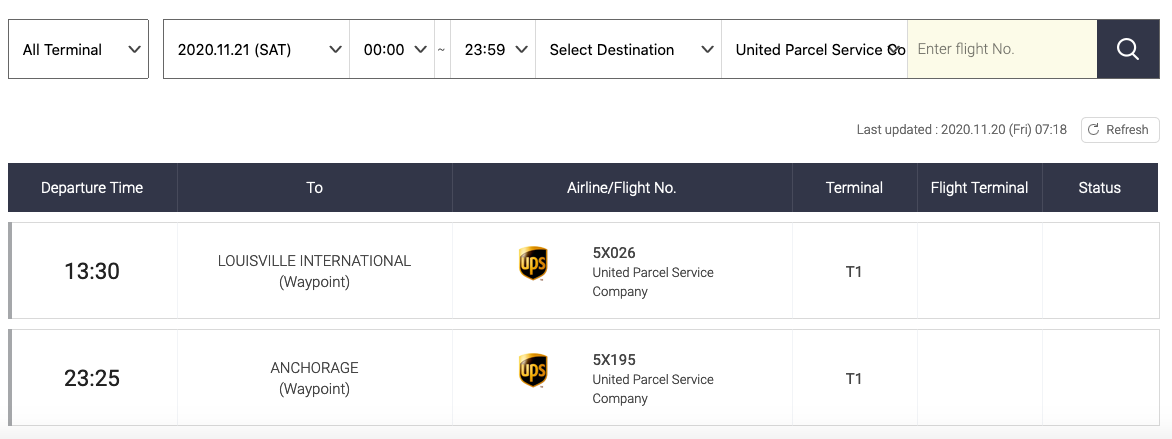The width and height of the screenshot is (1172, 439).
Task: Click the Airline/Flight No. column header
Action: [622, 188]
